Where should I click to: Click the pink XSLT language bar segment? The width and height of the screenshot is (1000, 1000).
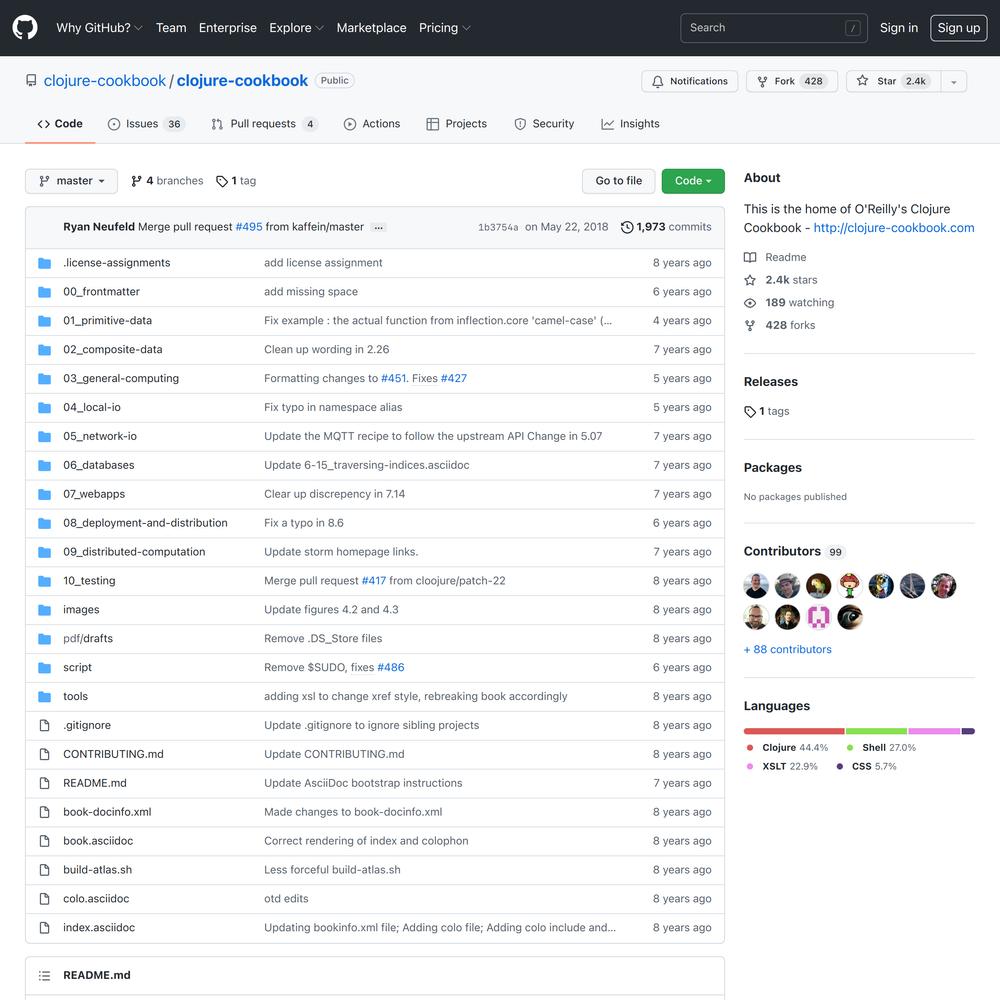point(934,731)
